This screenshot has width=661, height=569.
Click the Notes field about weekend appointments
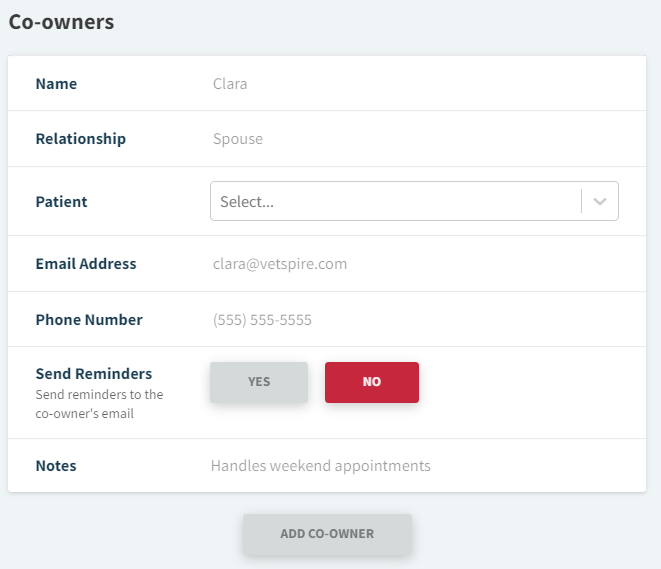[320, 466]
